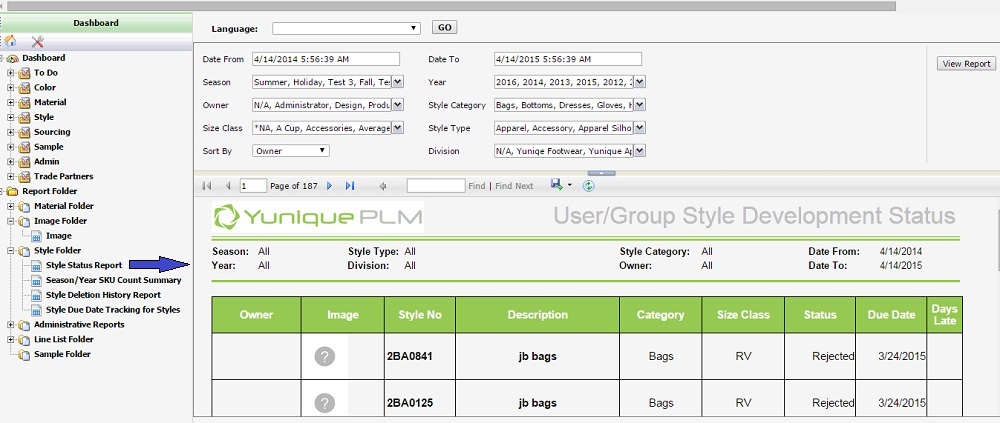Open Style Due Date Tracking for Styles
The image size is (1000, 423).
(113, 310)
